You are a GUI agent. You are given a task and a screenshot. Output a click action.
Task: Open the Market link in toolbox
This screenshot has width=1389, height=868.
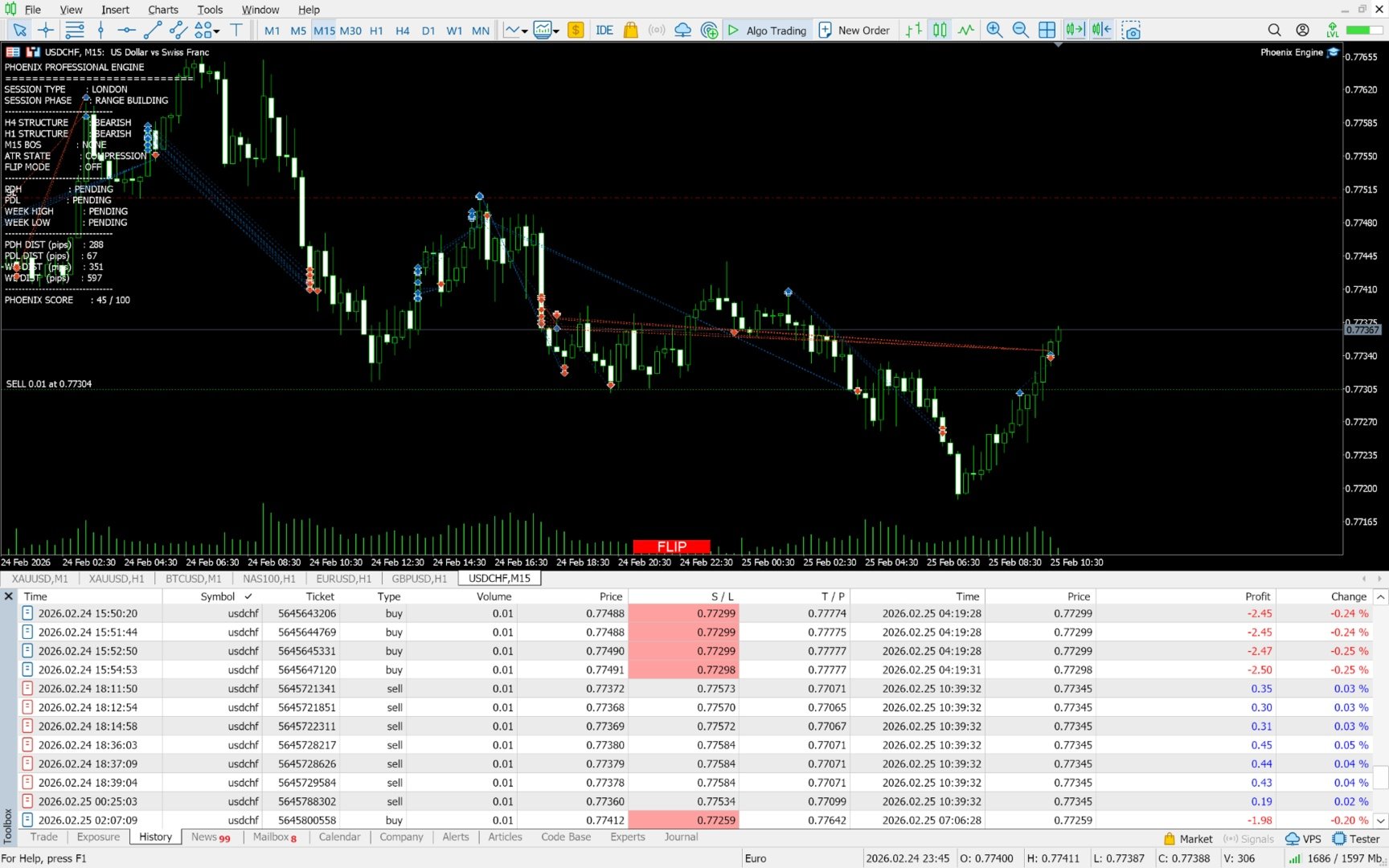click(1188, 839)
